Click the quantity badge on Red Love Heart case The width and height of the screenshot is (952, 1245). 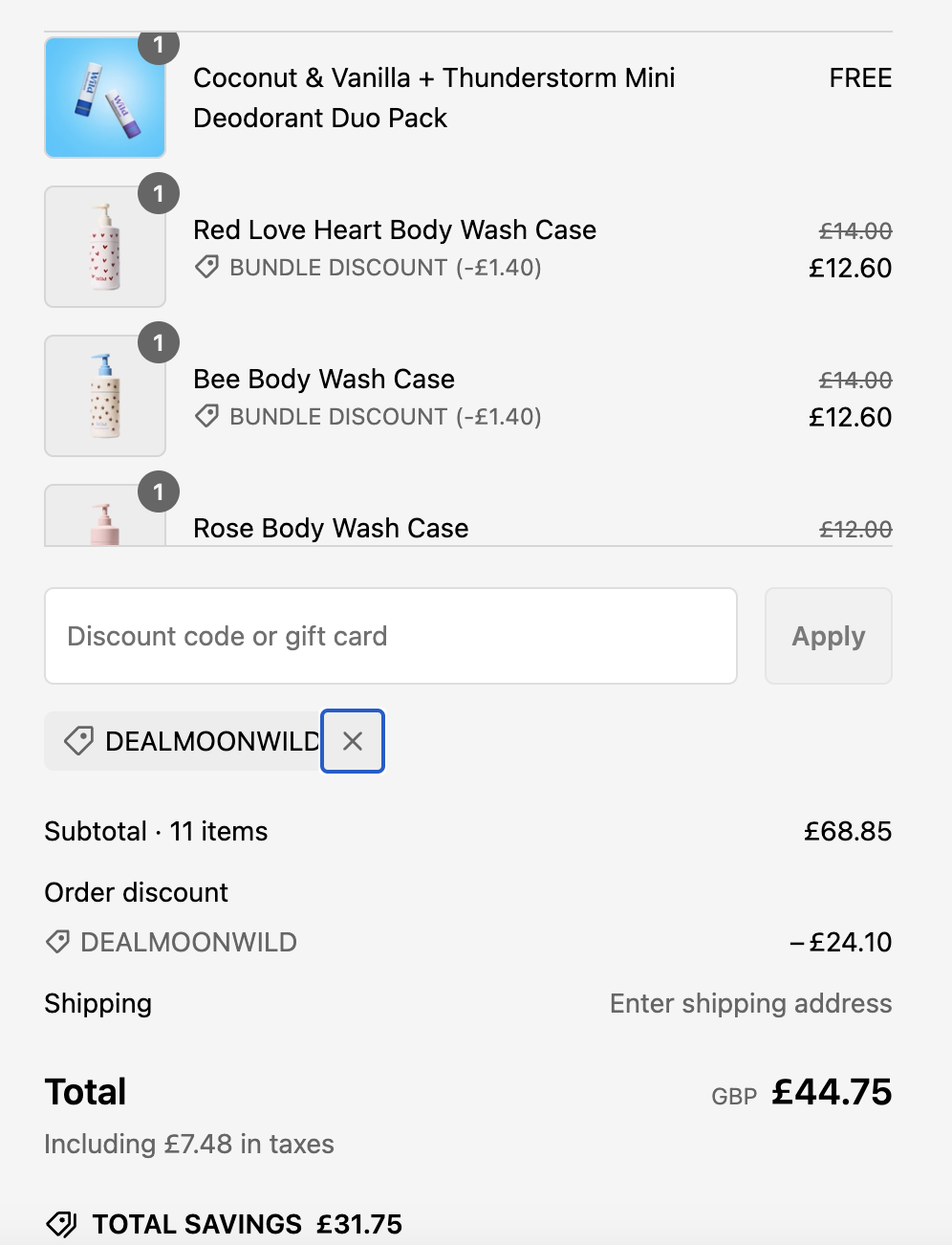pos(159,194)
